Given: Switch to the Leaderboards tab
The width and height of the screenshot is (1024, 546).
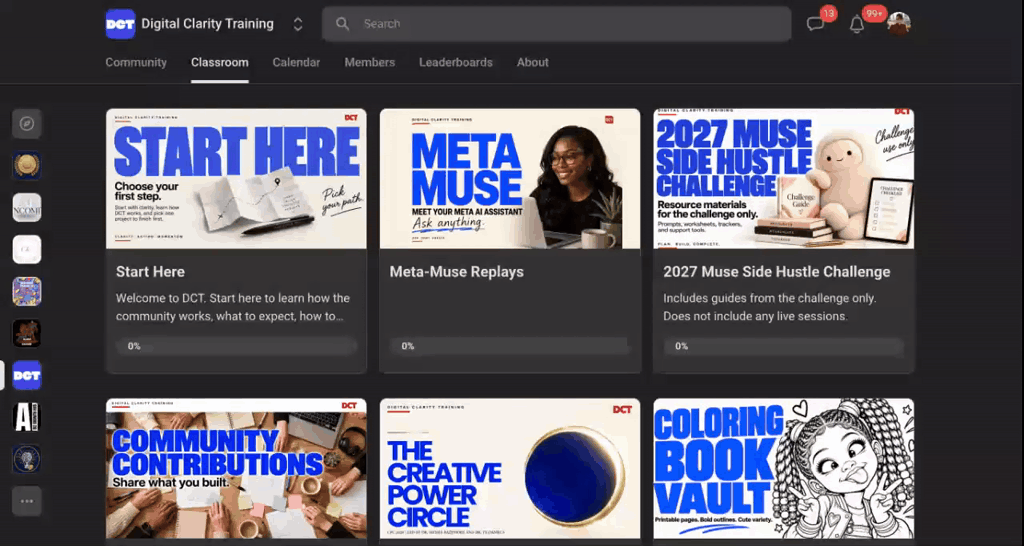Looking at the screenshot, I should click(x=456, y=63).
